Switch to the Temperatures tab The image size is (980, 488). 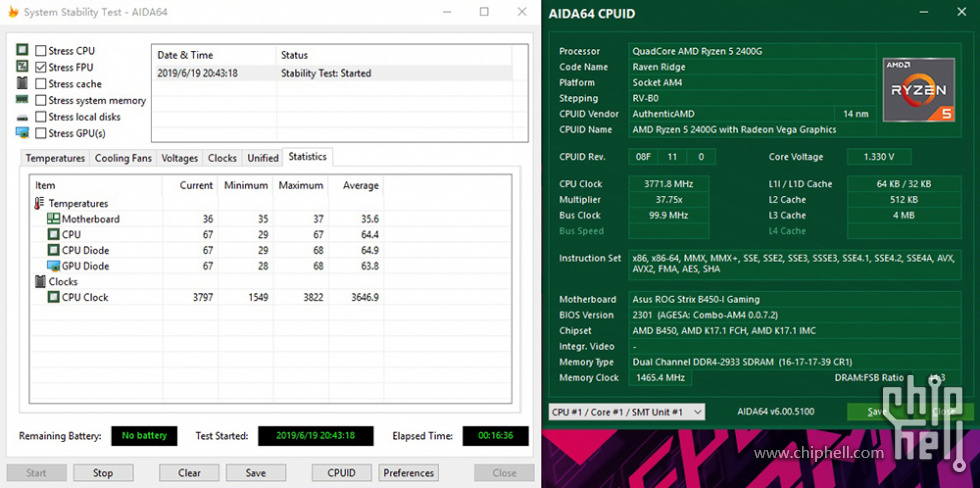[x=55, y=158]
